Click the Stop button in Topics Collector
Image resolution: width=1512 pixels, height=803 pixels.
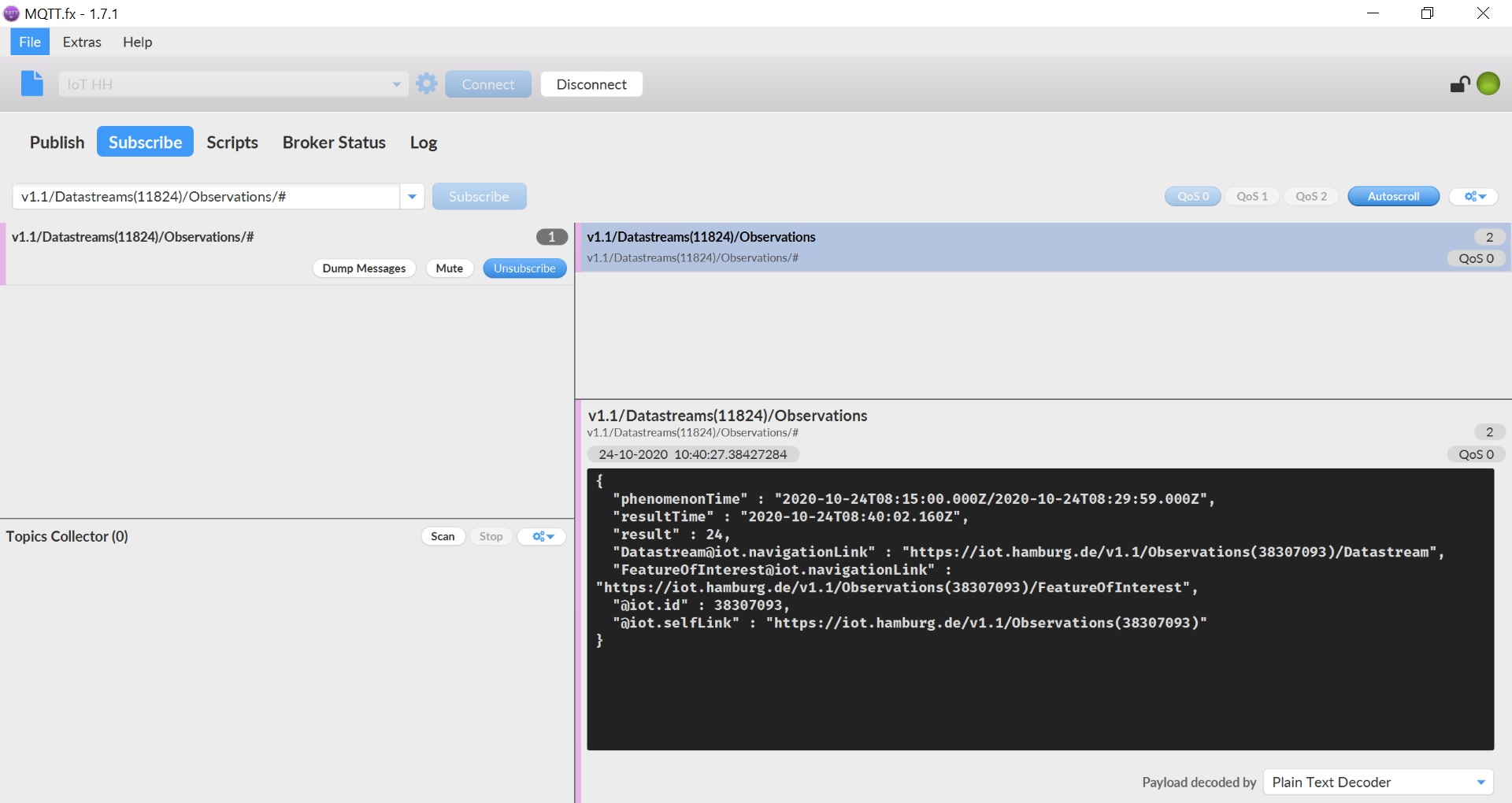point(491,536)
